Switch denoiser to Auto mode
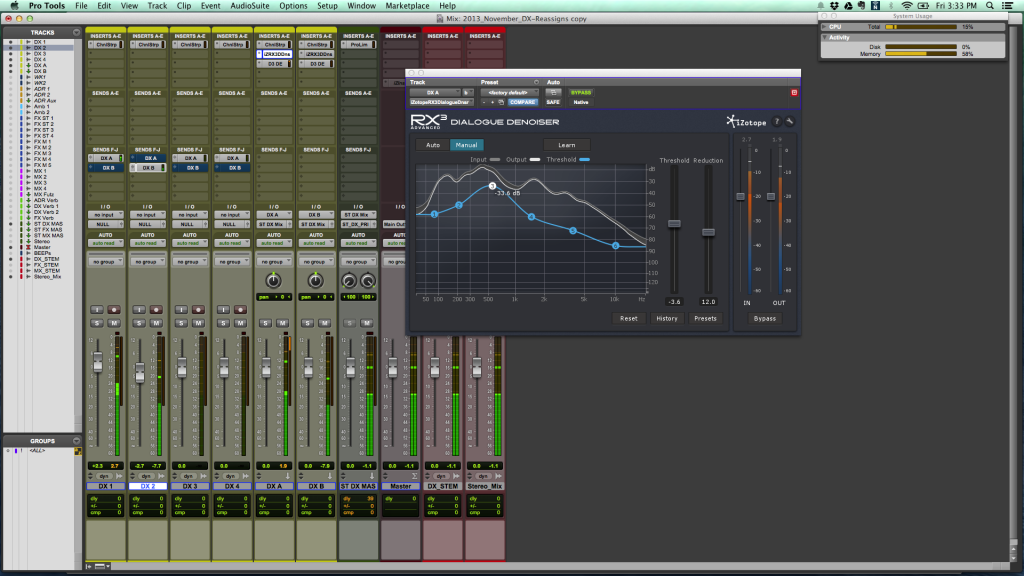The width and height of the screenshot is (1024, 576). tap(432, 145)
